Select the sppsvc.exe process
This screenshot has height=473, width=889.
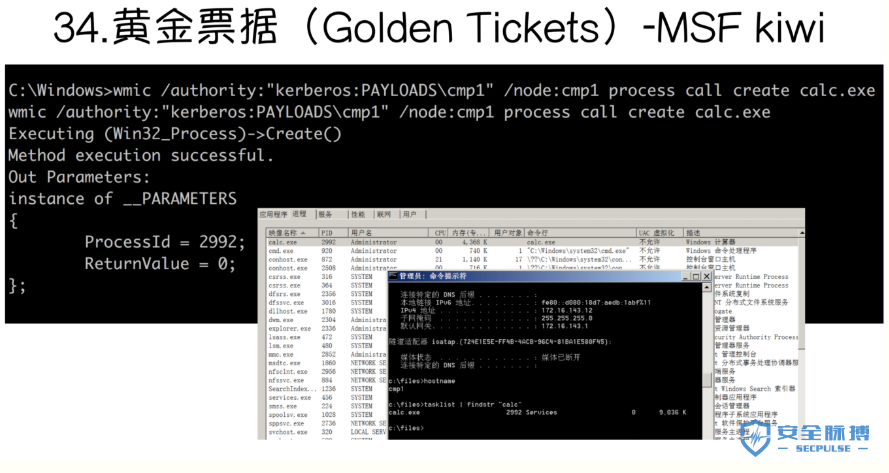[x=327, y=423]
